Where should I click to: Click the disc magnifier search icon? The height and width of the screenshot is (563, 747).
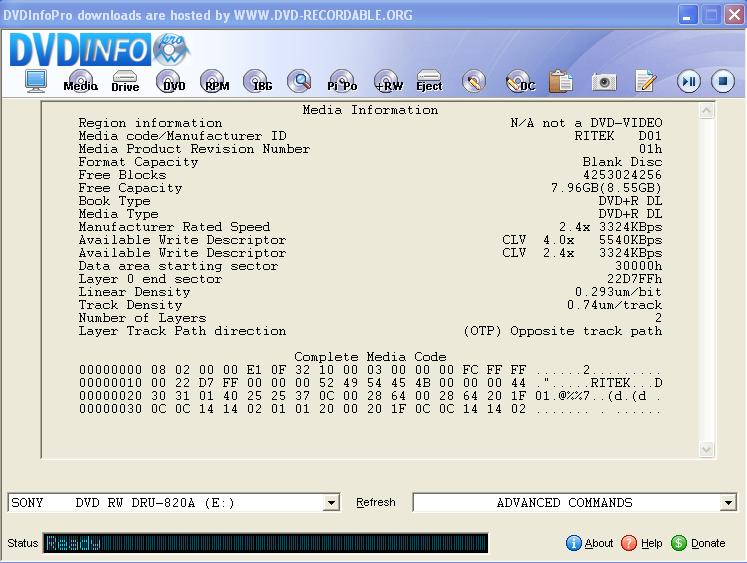pos(299,81)
